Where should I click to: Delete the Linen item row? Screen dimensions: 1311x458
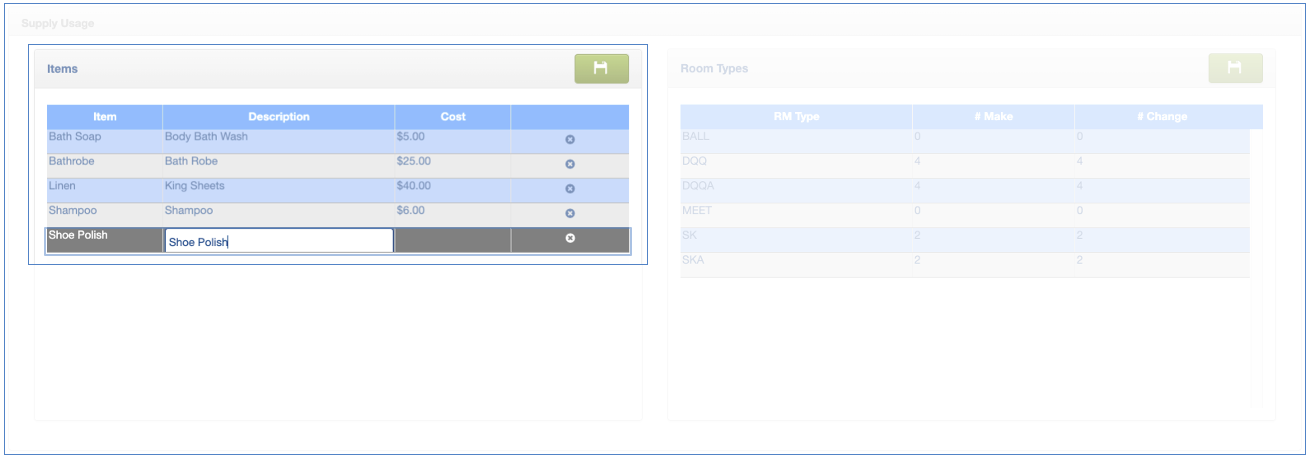(x=570, y=189)
